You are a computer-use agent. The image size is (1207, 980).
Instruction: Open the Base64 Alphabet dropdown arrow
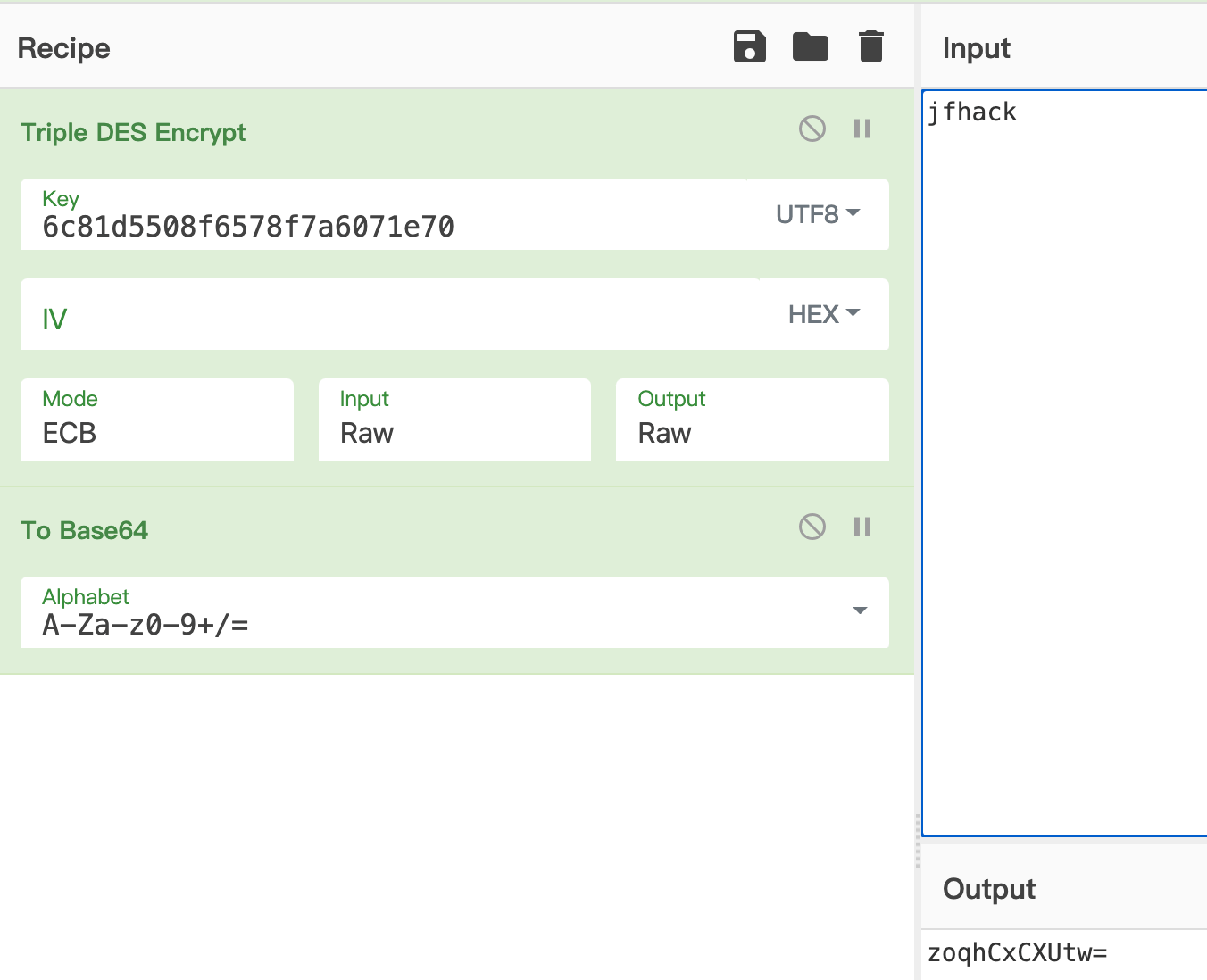pyautogui.click(x=859, y=611)
